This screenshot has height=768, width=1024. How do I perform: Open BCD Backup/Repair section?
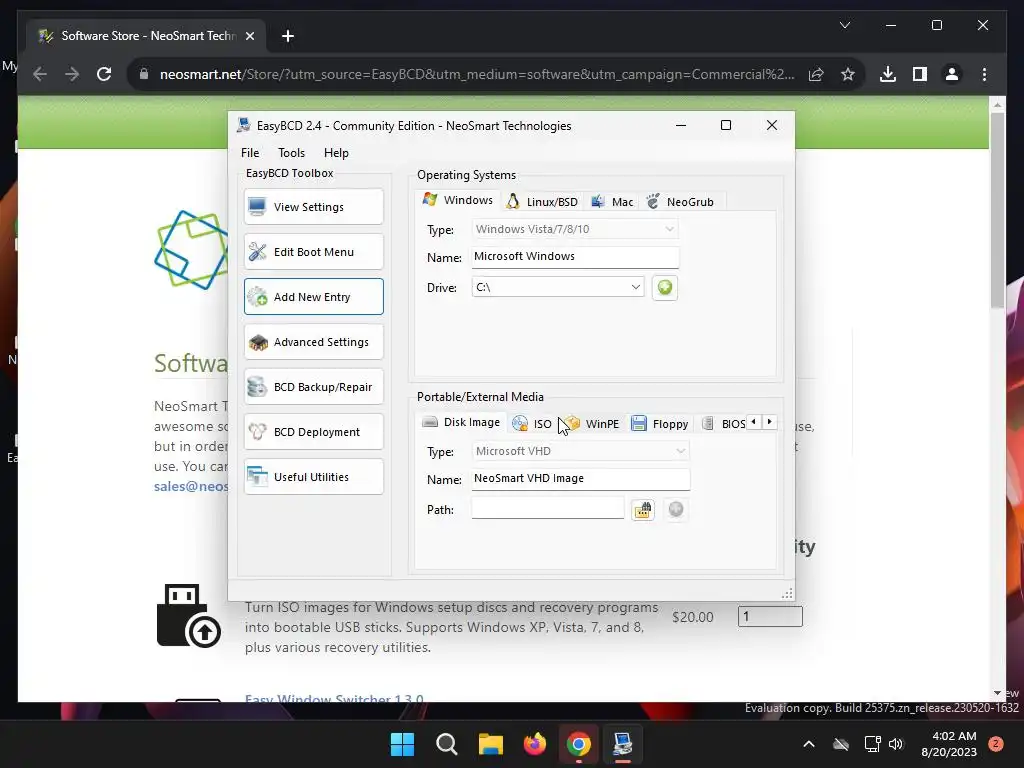click(x=313, y=387)
